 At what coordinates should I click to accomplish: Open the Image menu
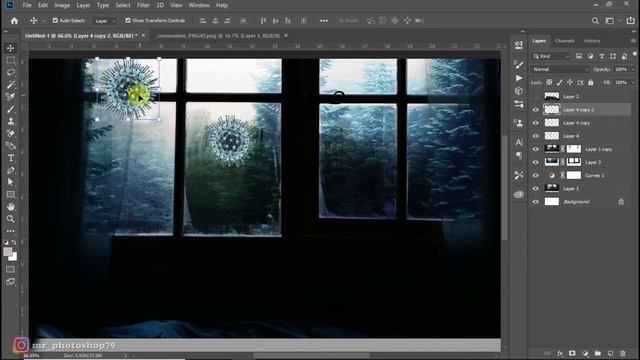62,5
